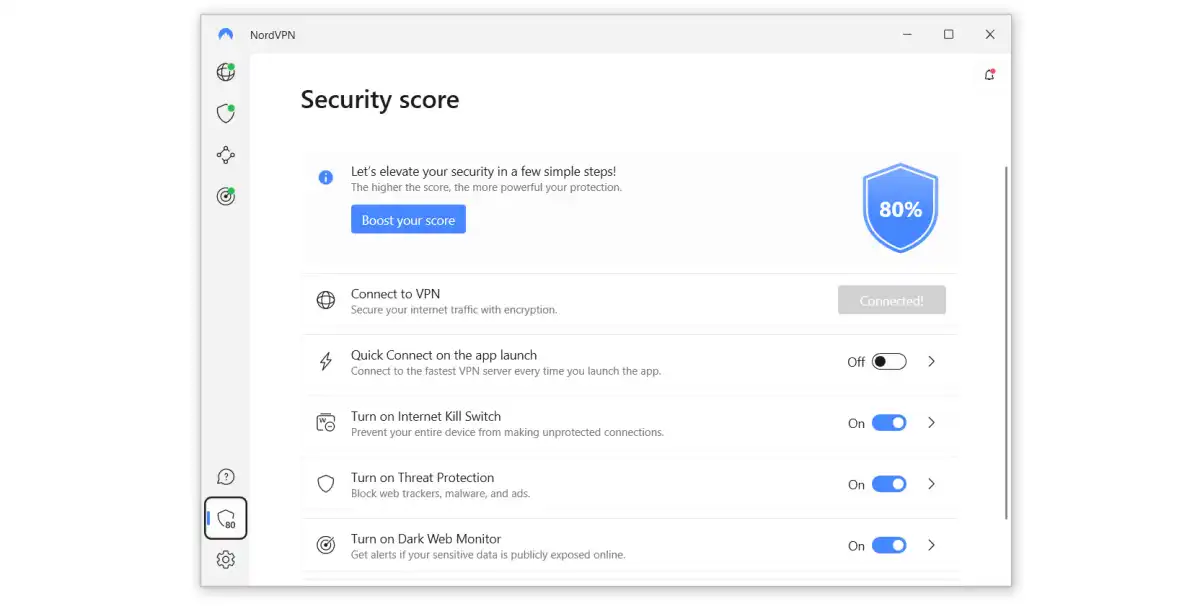This screenshot has height=606, width=1200.
Task: Expand Quick Connect settings chevron
Action: click(x=931, y=362)
